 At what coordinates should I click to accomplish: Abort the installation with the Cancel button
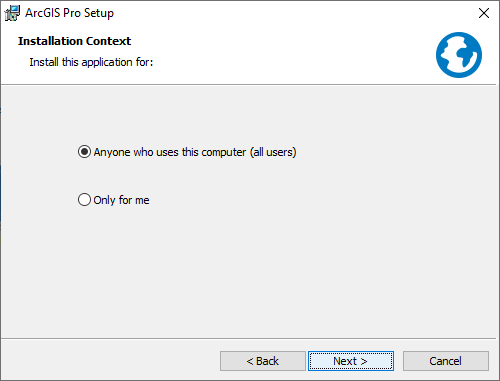446,361
